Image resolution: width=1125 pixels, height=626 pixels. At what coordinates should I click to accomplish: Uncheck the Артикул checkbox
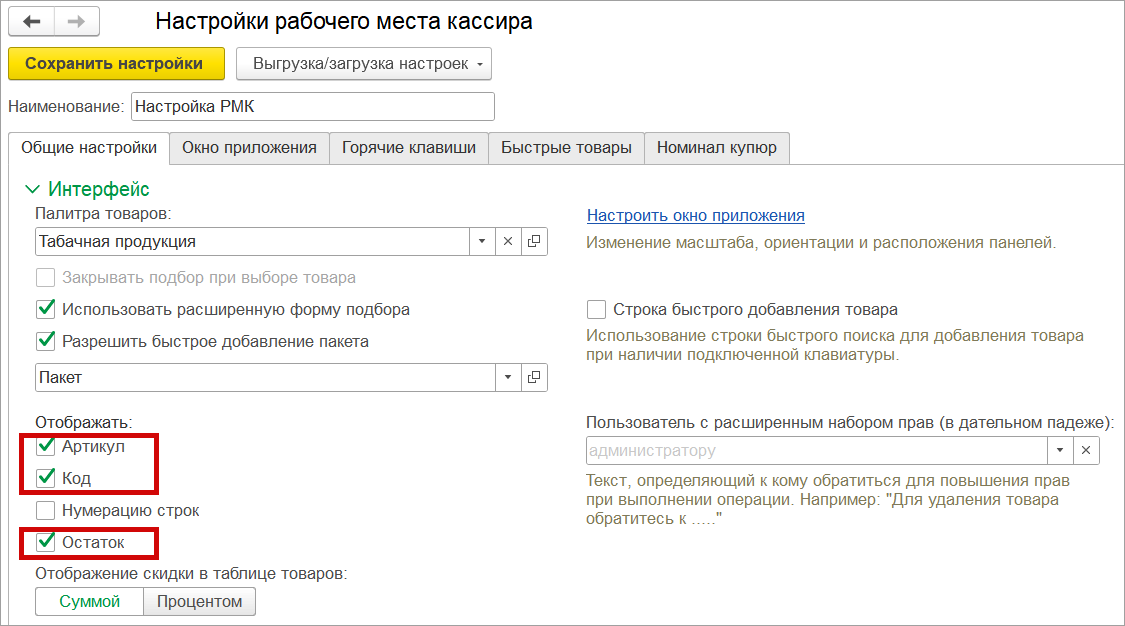click(x=45, y=446)
